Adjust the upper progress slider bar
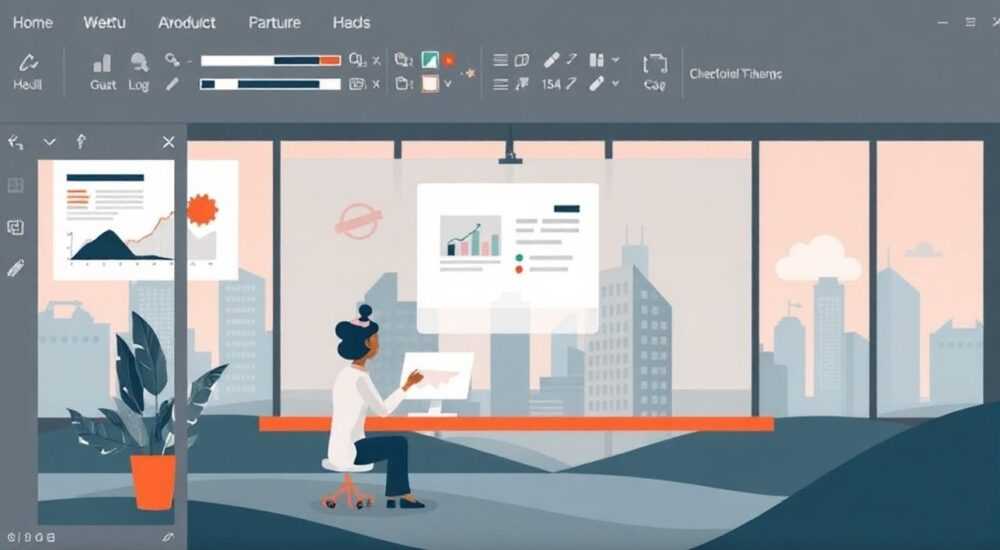Image resolution: width=1000 pixels, height=550 pixels. point(270,61)
